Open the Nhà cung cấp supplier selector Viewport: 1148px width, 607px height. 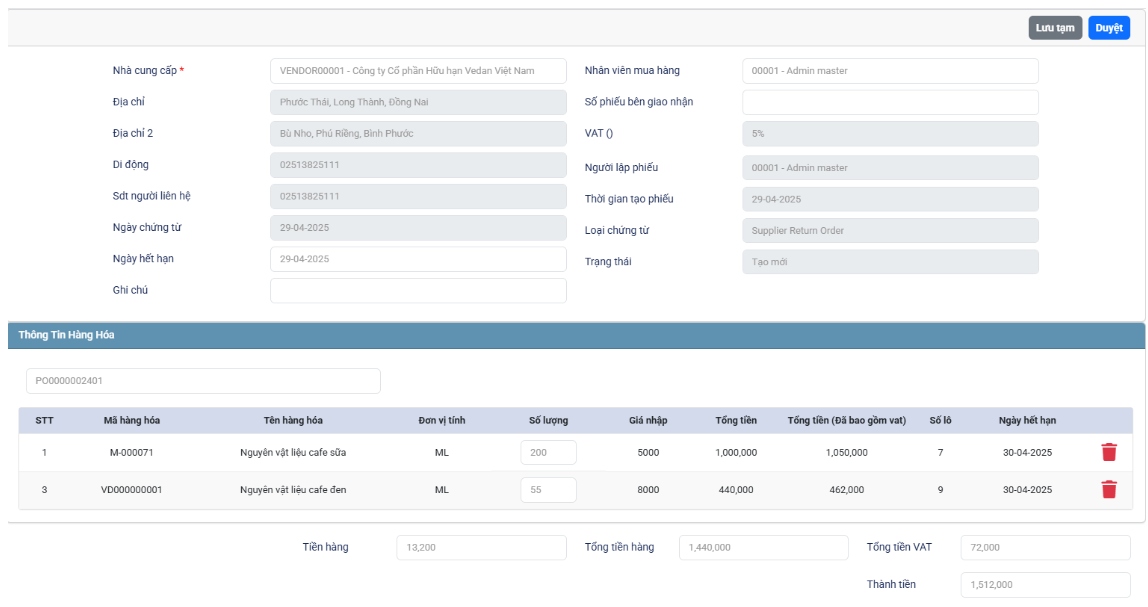coord(418,71)
